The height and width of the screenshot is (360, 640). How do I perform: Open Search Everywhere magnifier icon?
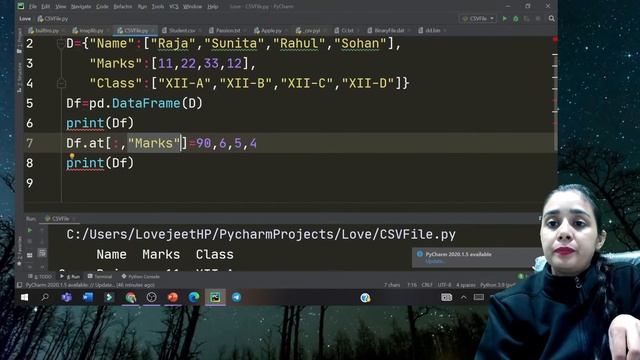pos(551,18)
